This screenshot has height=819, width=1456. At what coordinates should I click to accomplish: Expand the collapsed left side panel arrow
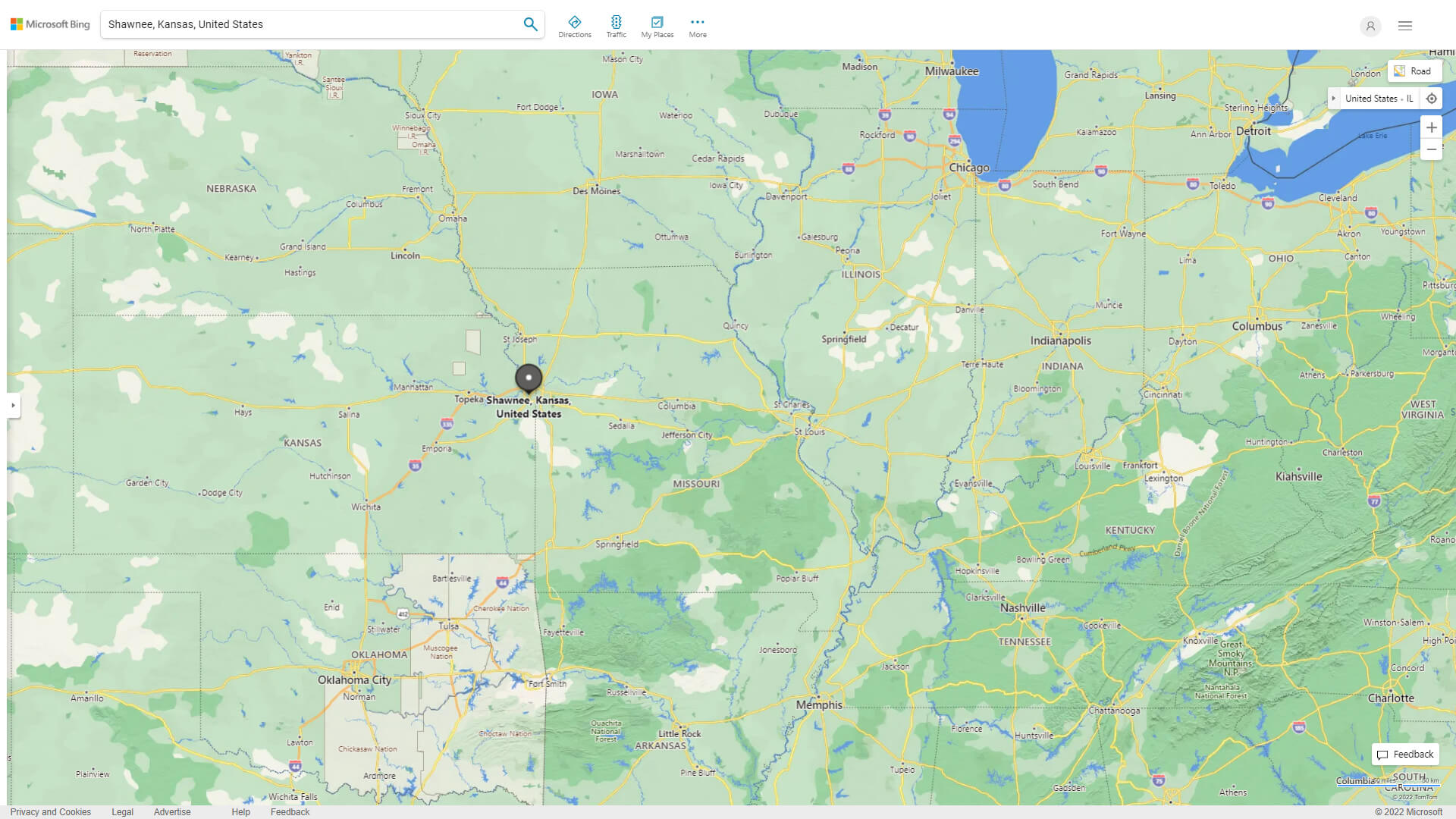click(x=14, y=406)
